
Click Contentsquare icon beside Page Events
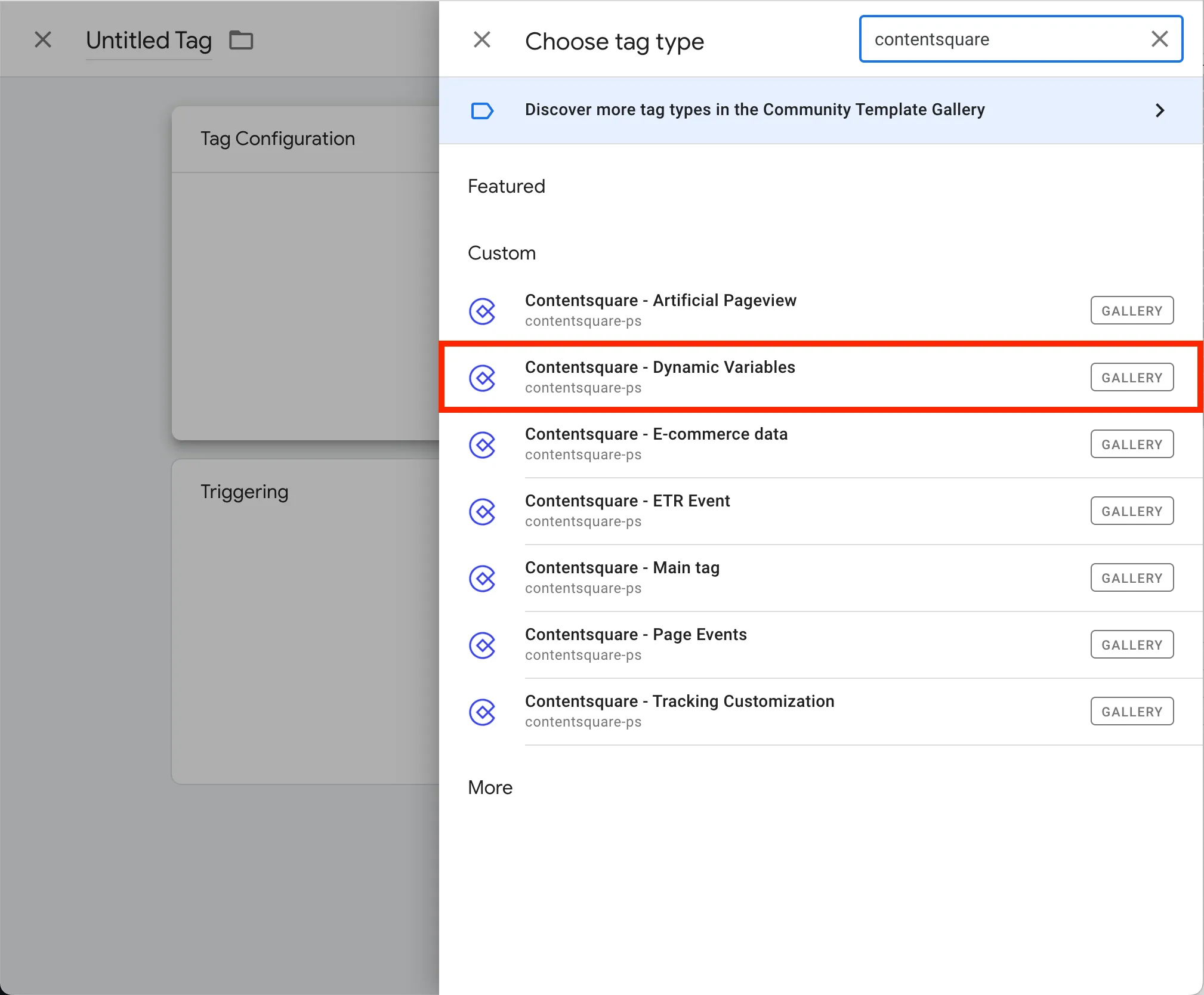[x=482, y=645]
